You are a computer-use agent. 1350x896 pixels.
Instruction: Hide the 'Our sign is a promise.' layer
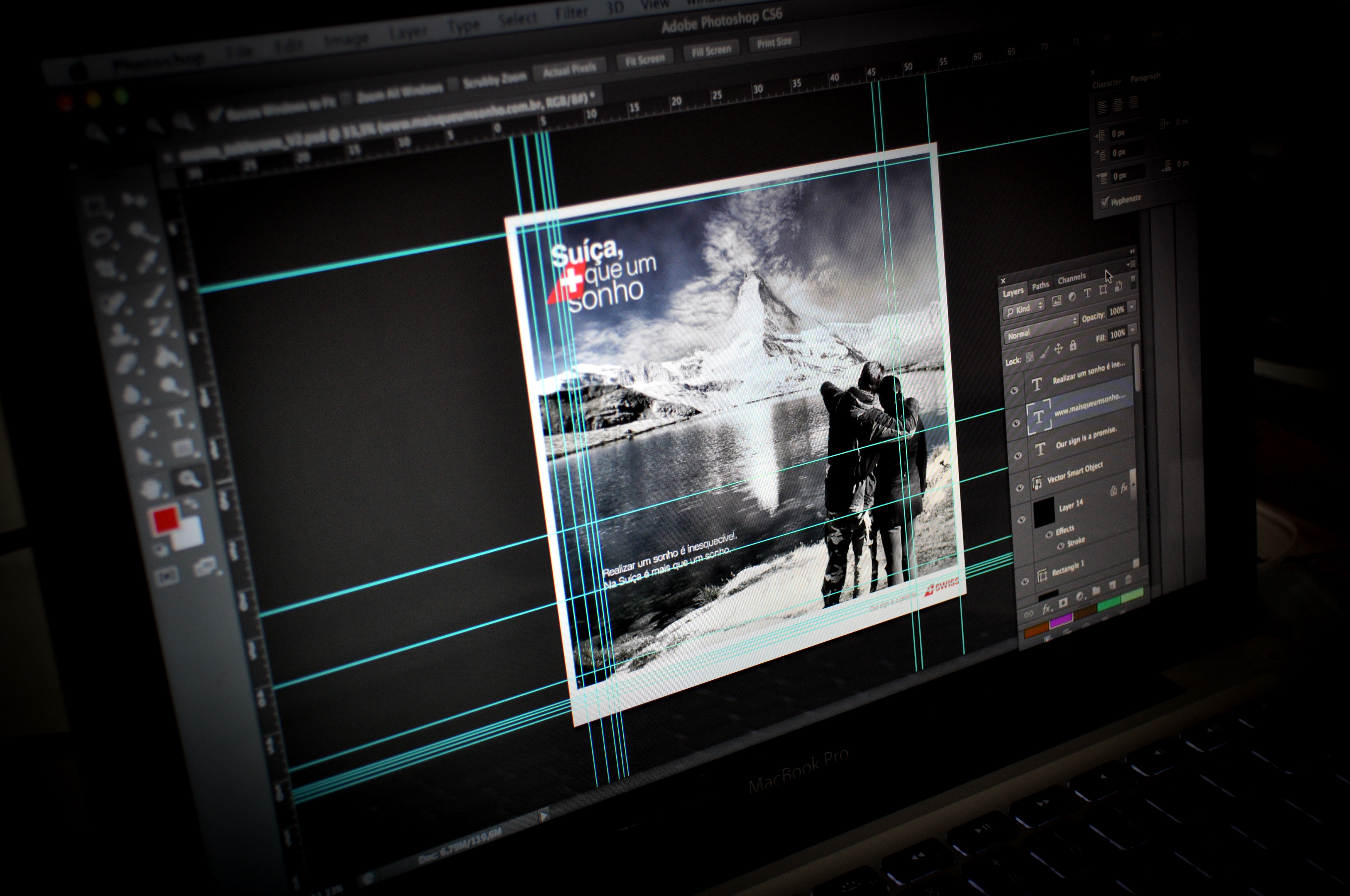[x=1018, y=455]
